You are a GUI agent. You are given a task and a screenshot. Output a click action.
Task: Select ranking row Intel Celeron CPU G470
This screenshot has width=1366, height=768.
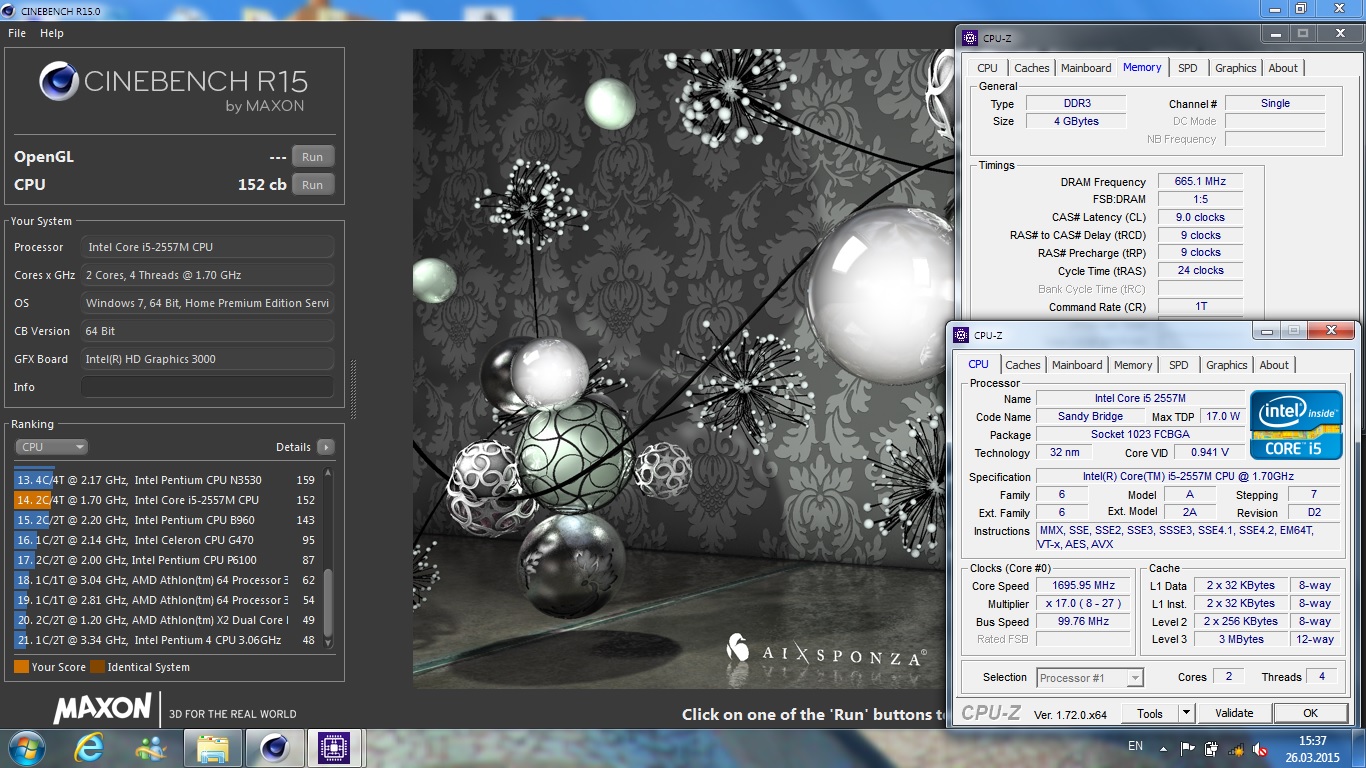166,540
